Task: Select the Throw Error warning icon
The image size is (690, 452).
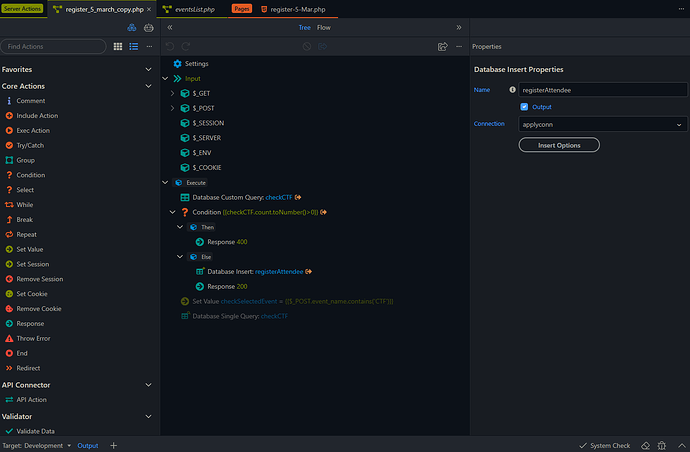Action: pyautogui.click(x=9, y=338)
